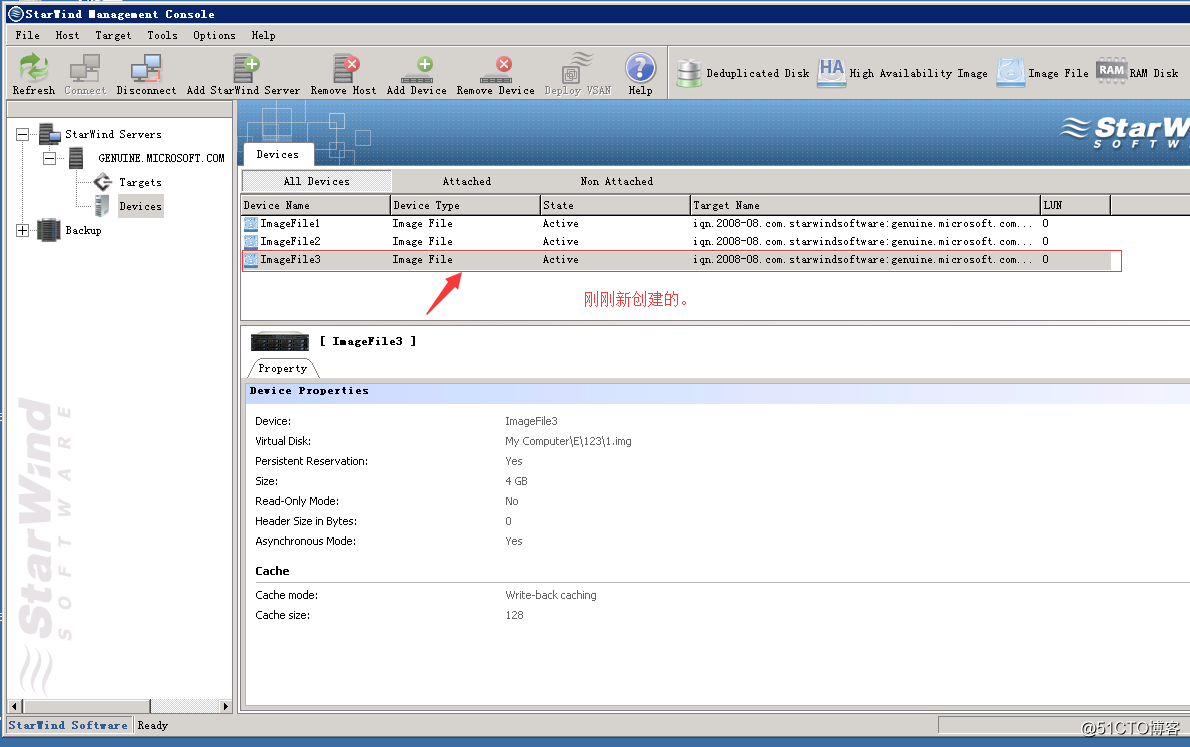The image size is (1190, 747).
Task: Click the StarWind console title bar icon
Action: point(15,14)
